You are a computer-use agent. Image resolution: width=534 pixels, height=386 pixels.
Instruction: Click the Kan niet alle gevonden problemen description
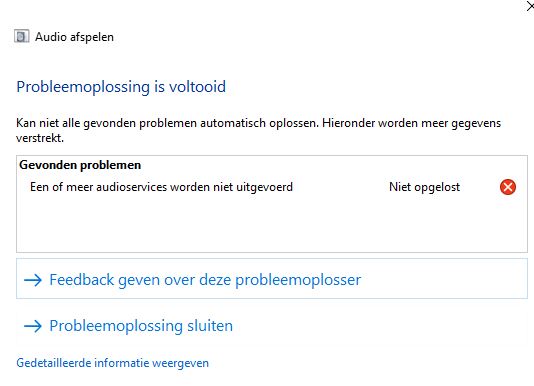[258, 130]
